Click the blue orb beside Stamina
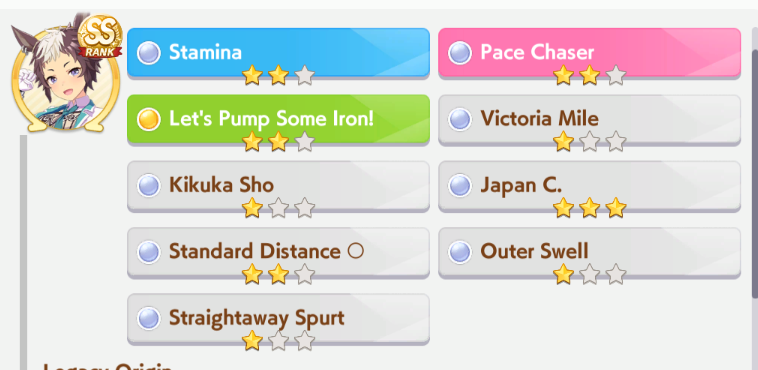 tap(148, 52)
